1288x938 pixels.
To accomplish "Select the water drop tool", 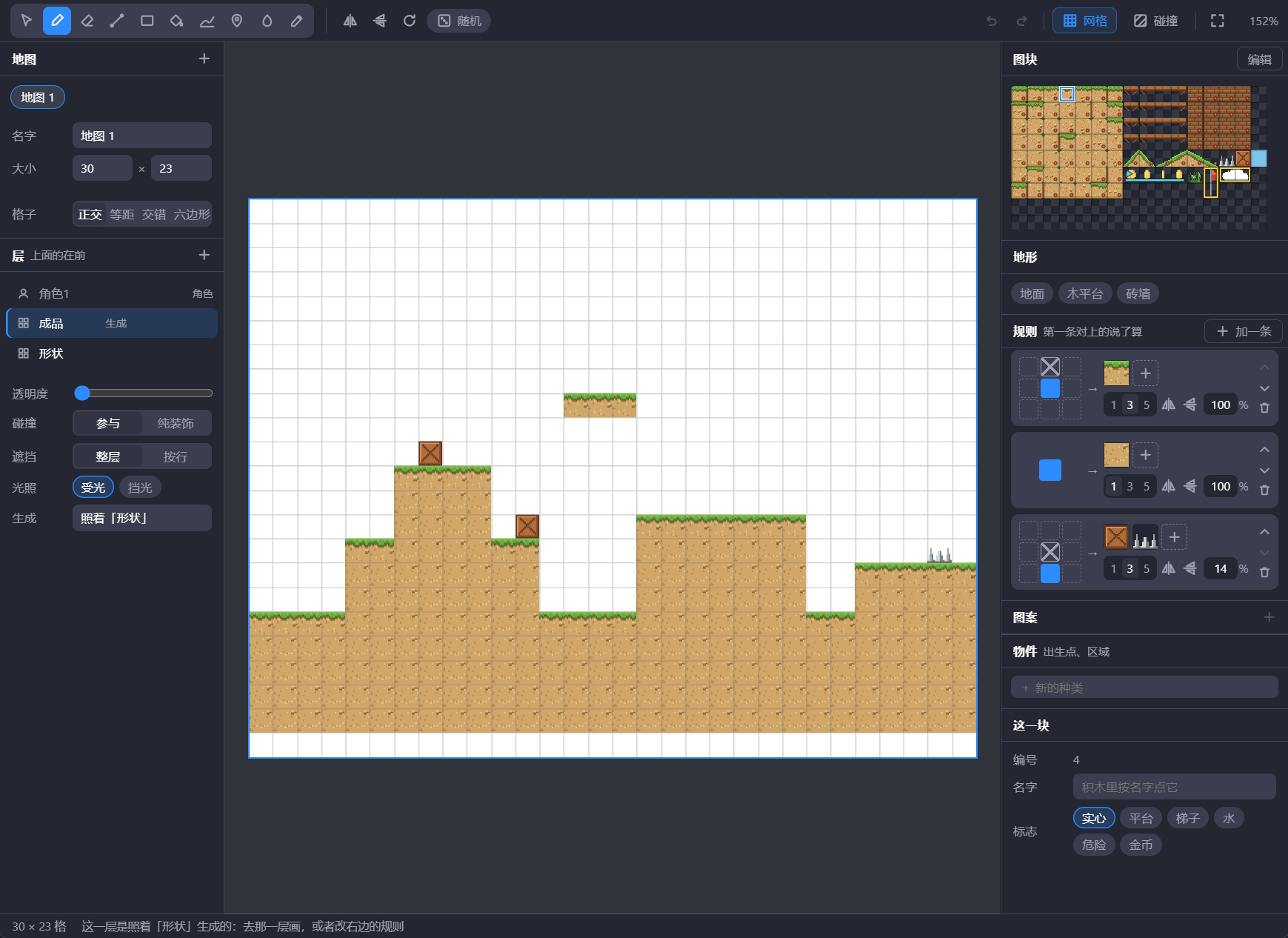I will [267, 21].
